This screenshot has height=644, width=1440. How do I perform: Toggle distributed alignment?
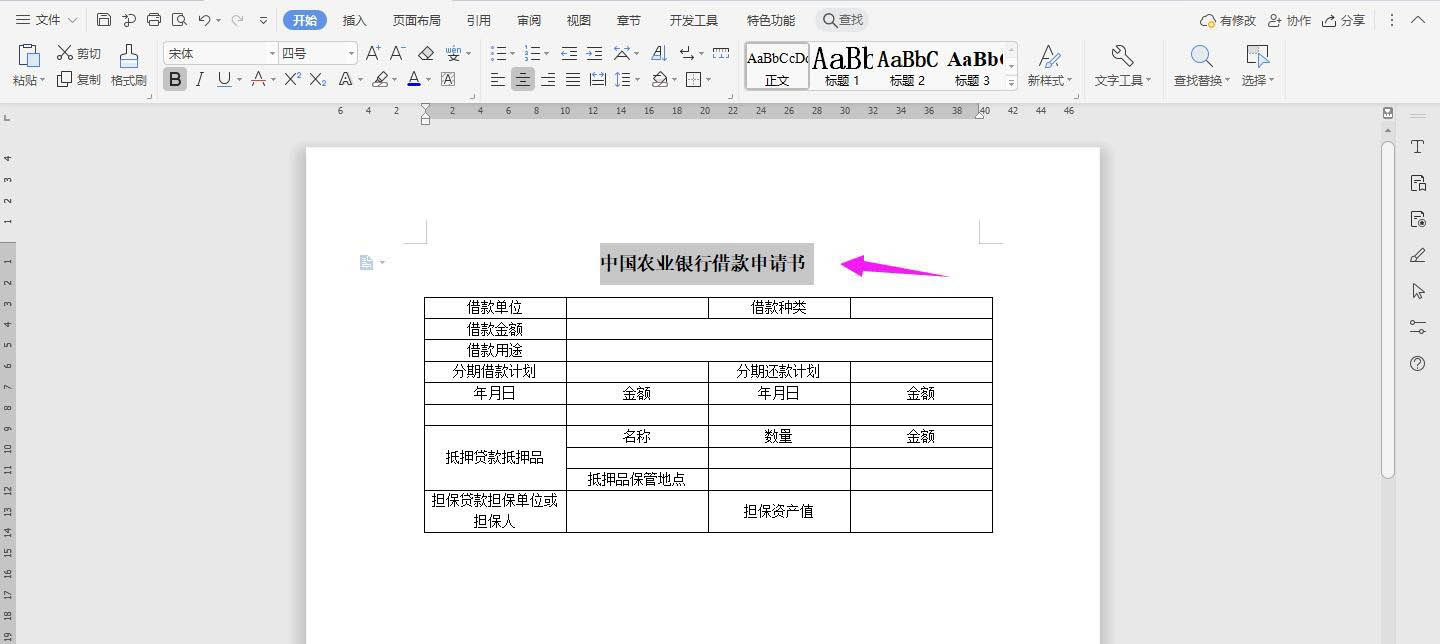click(x=598, y=79)
